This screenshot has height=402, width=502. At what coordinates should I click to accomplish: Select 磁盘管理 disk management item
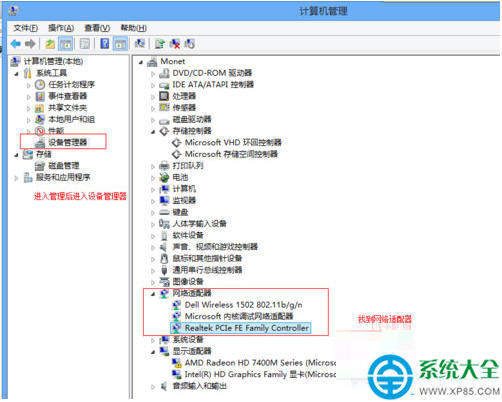pyautogui.click(x=64, y=166)
